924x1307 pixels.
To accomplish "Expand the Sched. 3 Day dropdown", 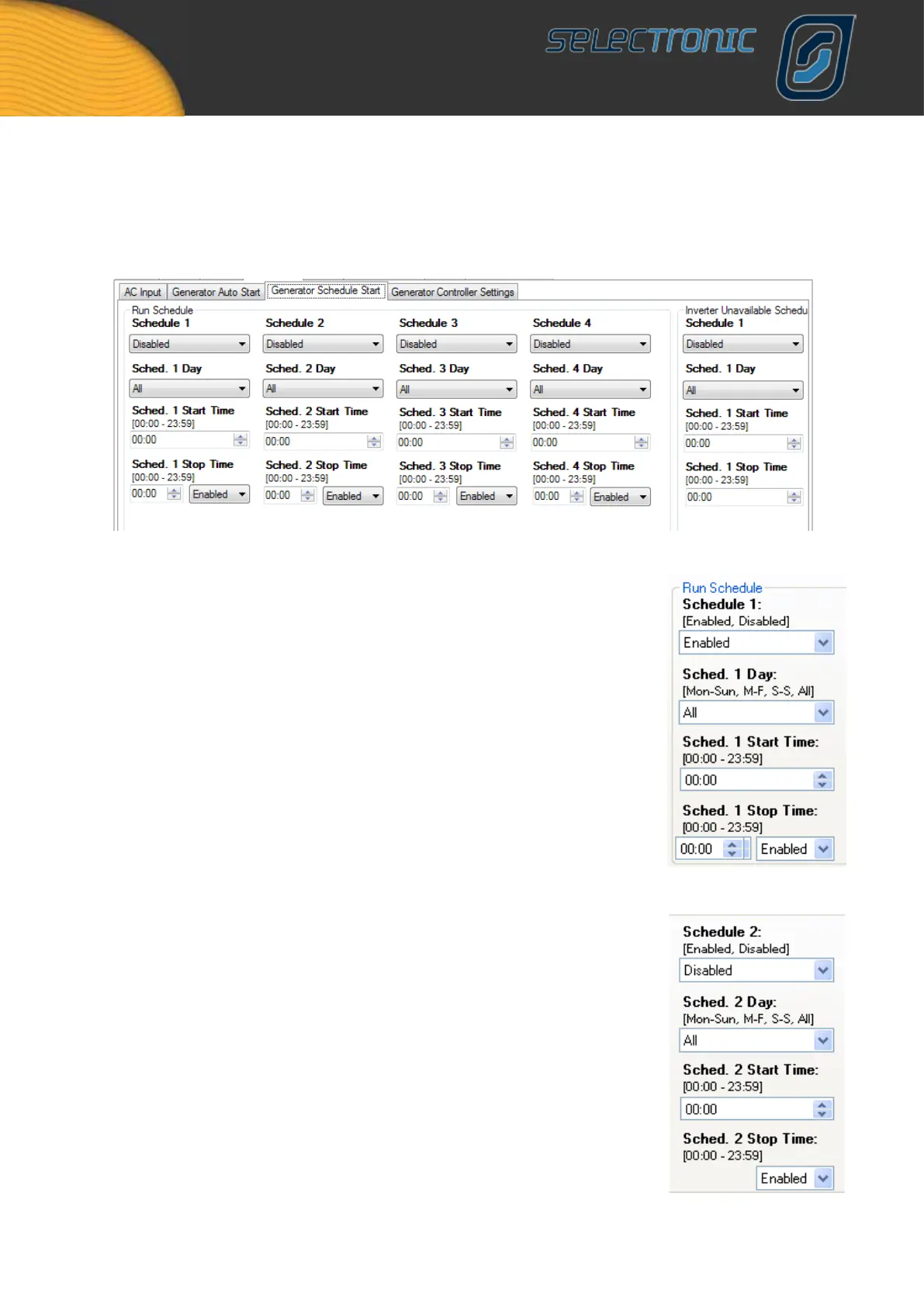I will click(456, 390).
